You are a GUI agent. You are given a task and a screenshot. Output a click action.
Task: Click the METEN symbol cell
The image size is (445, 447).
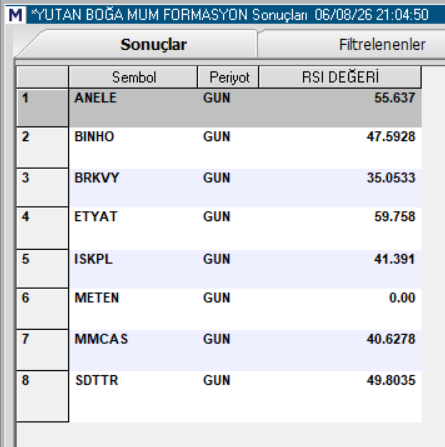pos(133,309)
